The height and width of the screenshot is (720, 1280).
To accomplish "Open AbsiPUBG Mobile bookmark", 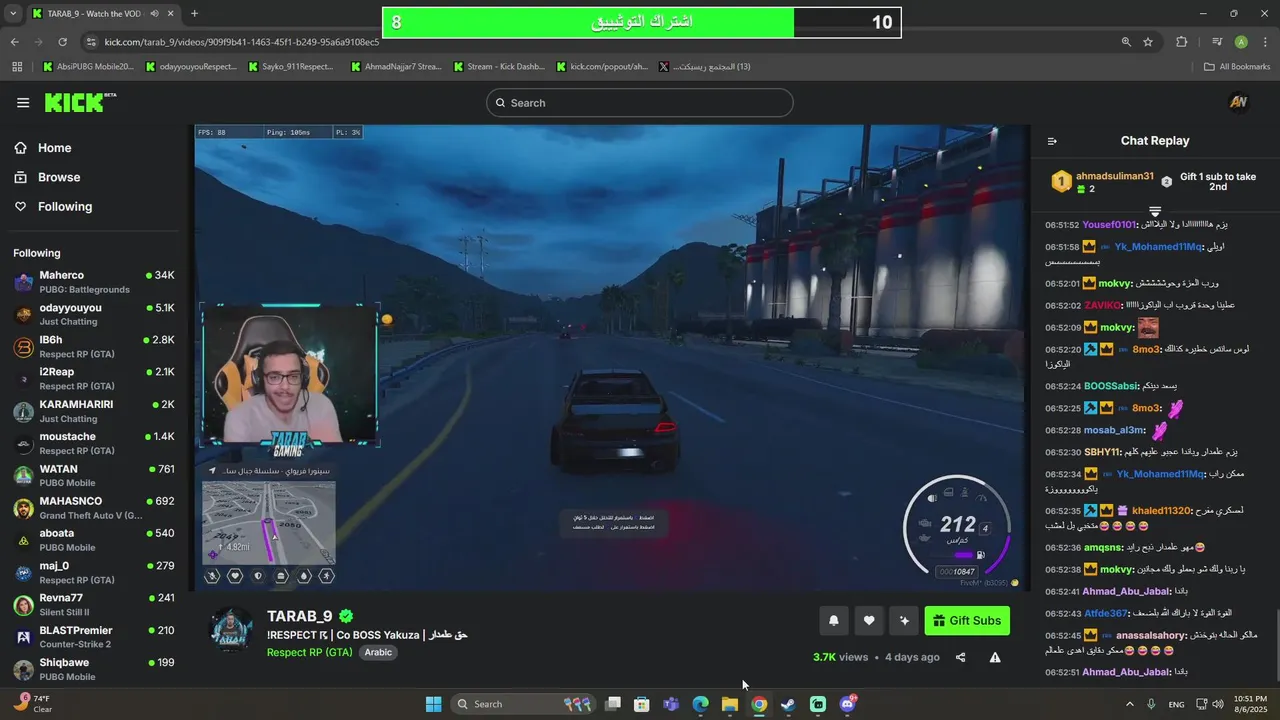I will coord(88,67).
